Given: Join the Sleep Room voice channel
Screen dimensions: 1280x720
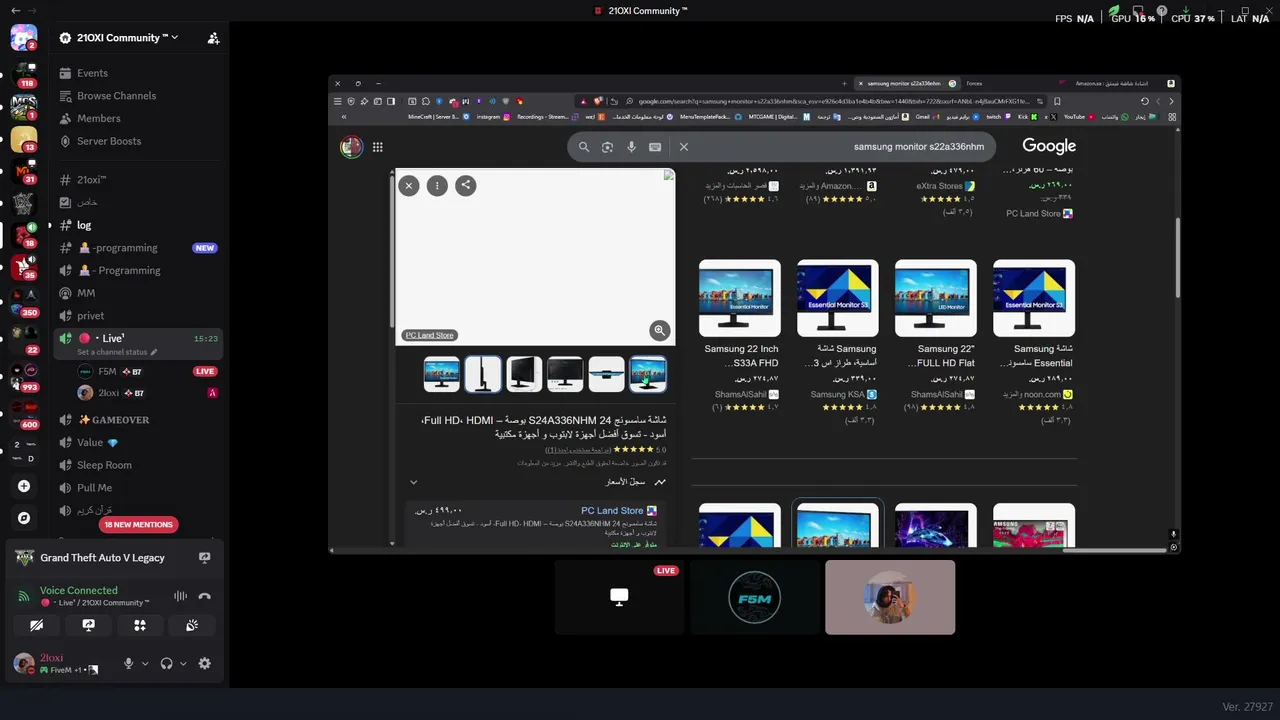Looking at the screenshot, I should (x=139, y=465).
